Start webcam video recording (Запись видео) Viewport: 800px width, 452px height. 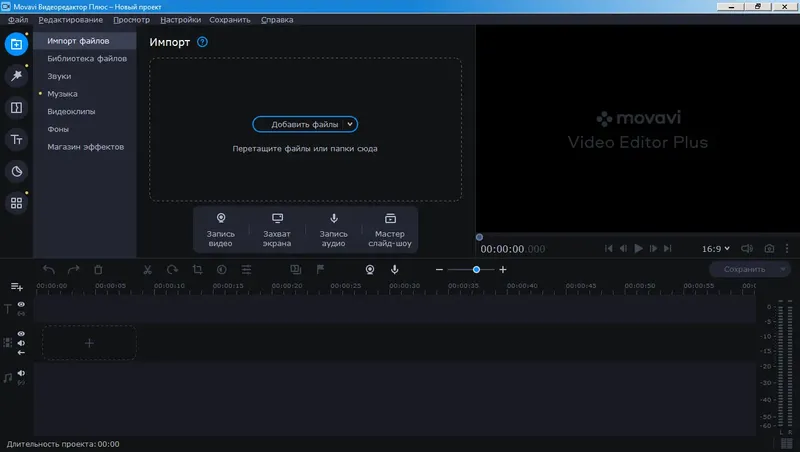[x=221, y=230]
